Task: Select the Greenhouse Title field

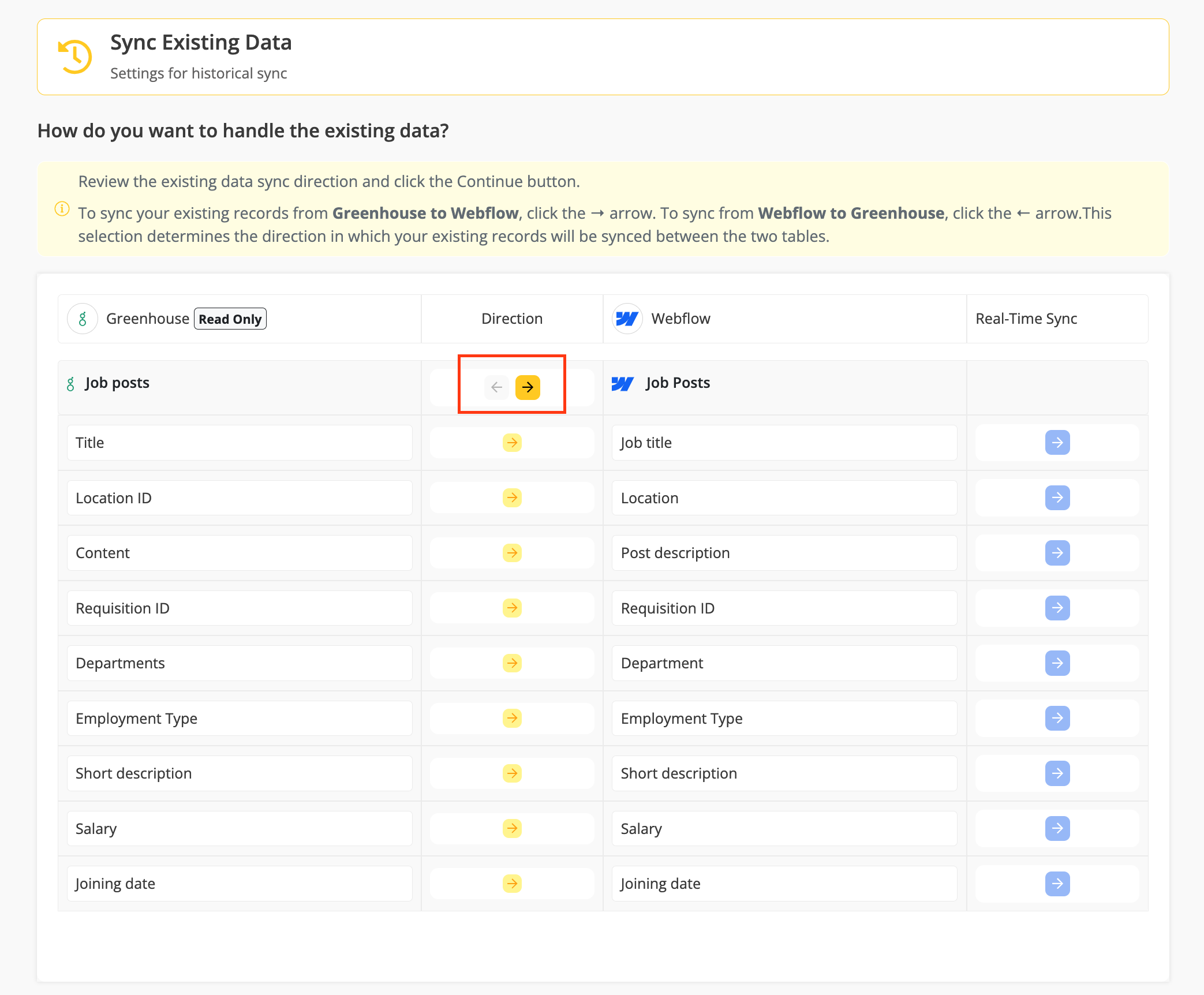Action: tap(240, 443)
